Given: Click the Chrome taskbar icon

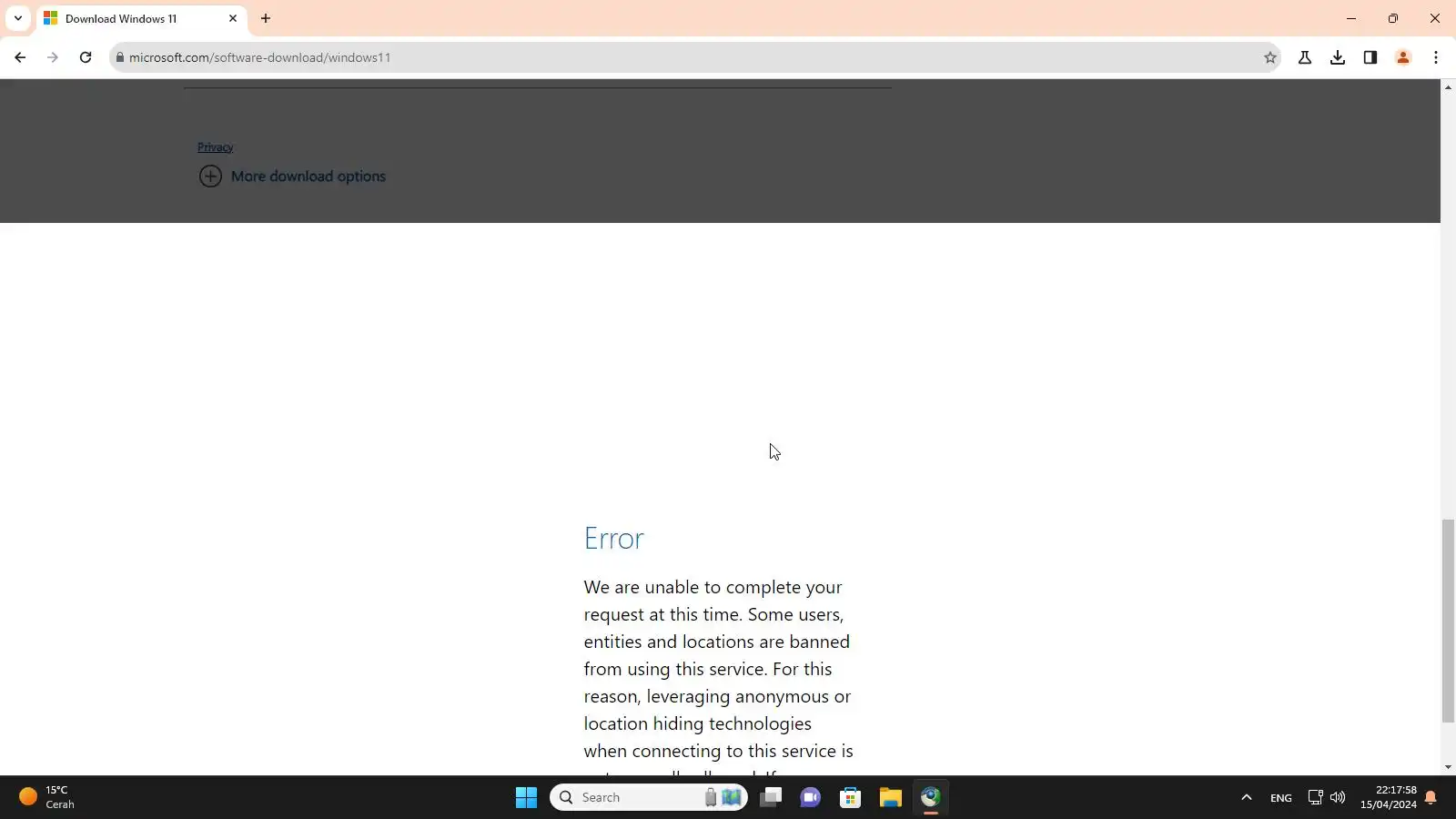Looking at the screenshot, I should (930, 798).
